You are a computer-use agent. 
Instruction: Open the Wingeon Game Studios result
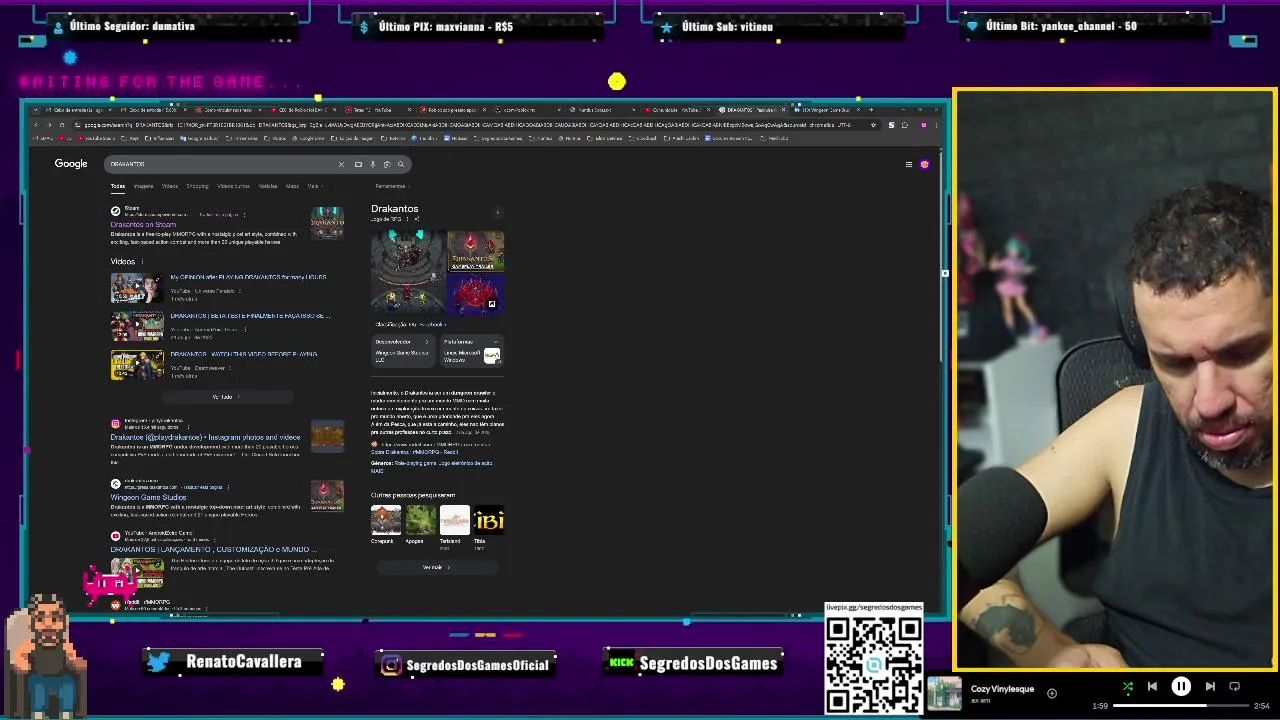pos(148,498)
